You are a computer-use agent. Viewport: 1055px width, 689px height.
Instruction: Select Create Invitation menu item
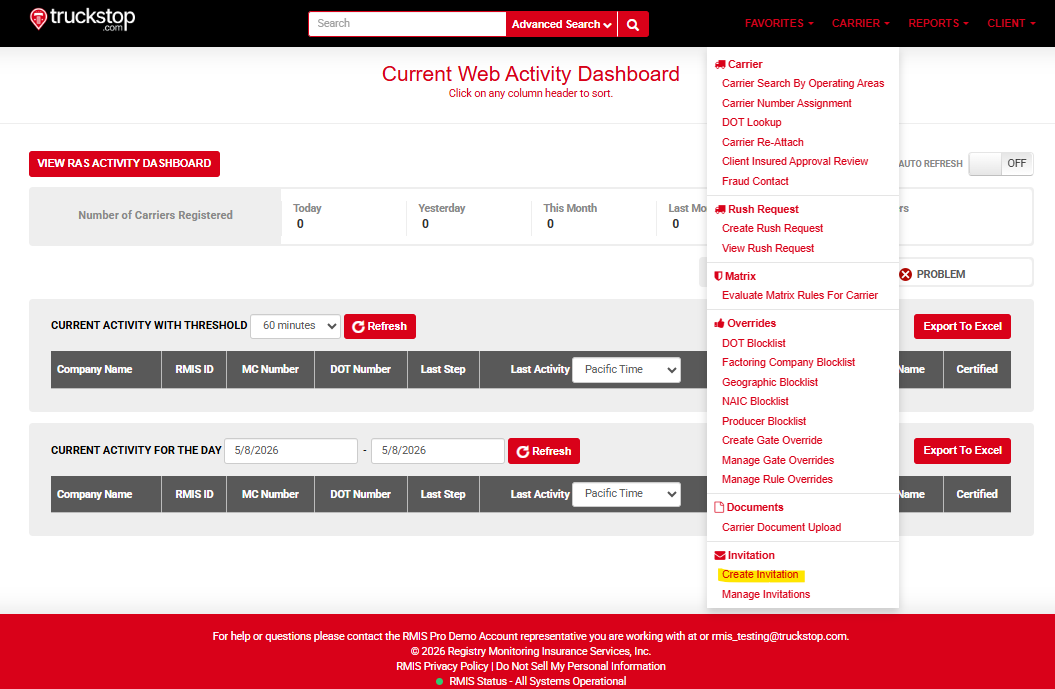pos(760,575)
